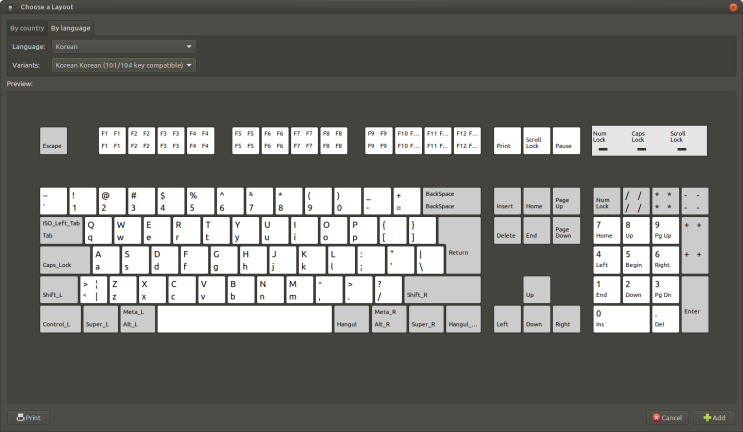Click the numpad 7 Home key
The height and width of the screenshot is (432, 743).
[x=607, y=230]
